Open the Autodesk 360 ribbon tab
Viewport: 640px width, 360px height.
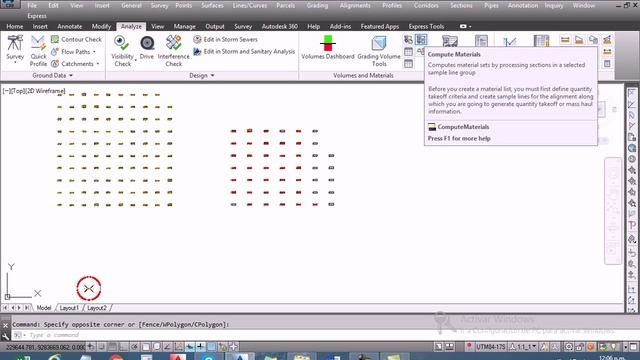(280, 26)
